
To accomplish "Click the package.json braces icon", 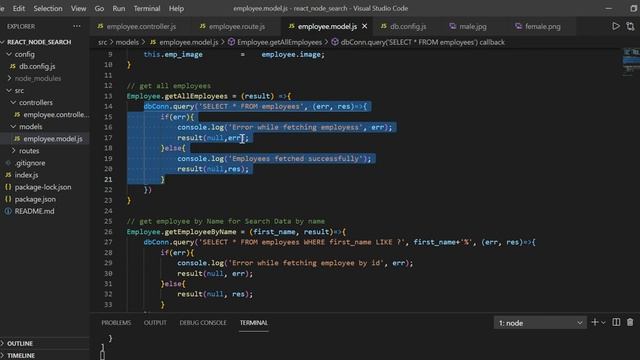I will [8, 199].
